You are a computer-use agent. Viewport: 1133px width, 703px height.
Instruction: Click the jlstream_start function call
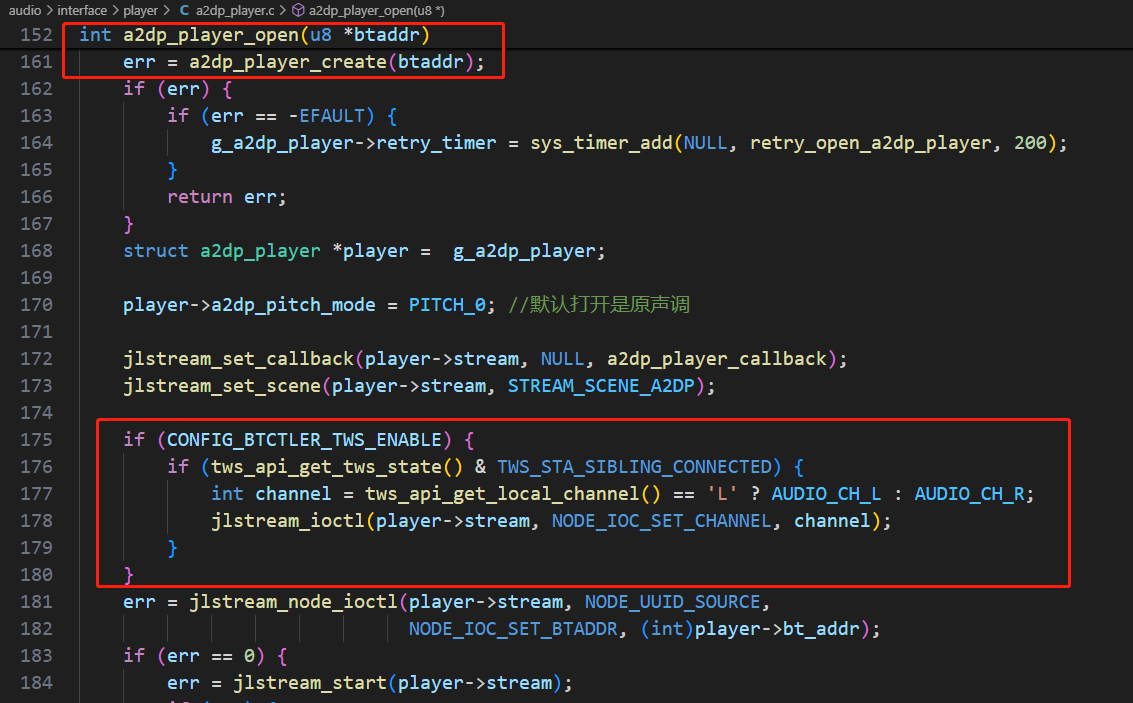[310, 683]
